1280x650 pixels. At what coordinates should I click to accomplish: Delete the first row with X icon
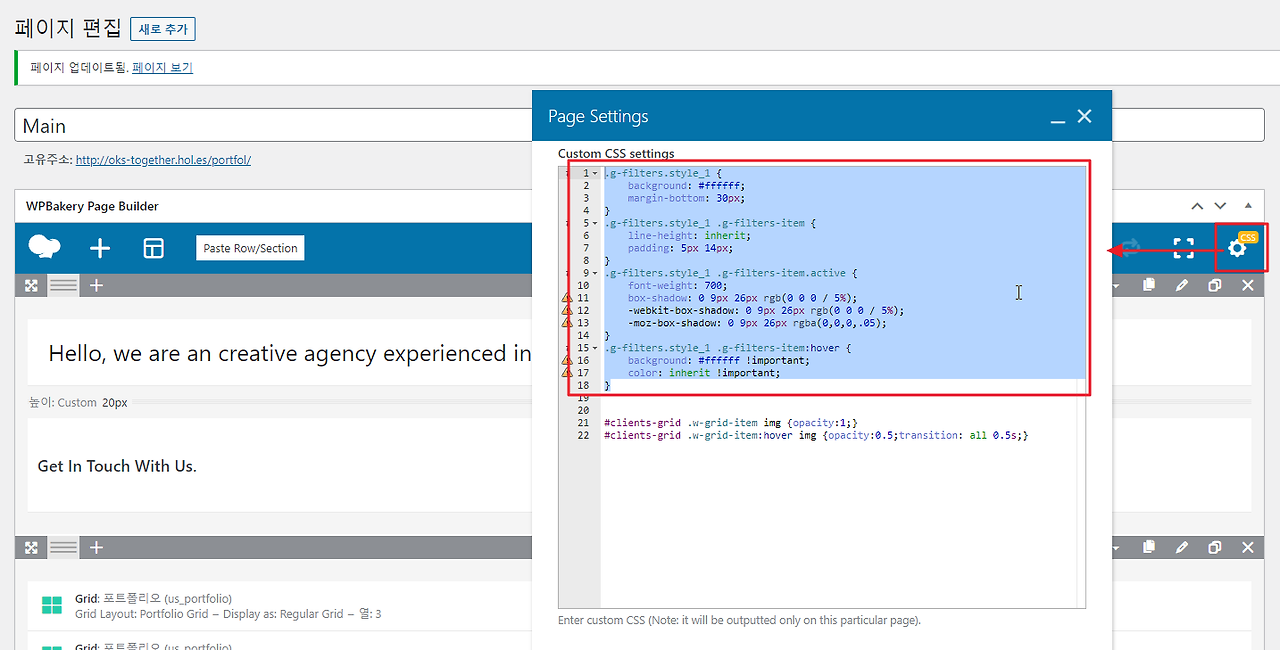point(1248,285)
